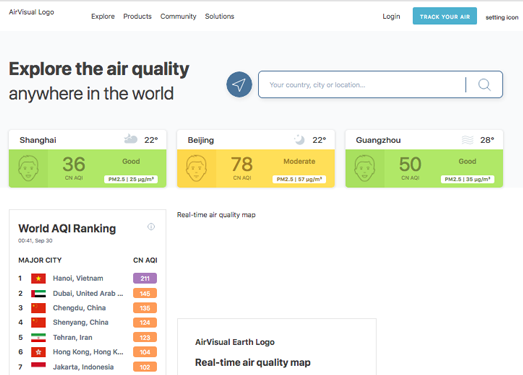523x375 pixels.
Task: Select Dubai, United Arab ... row
Action: [x=88, y=294]
